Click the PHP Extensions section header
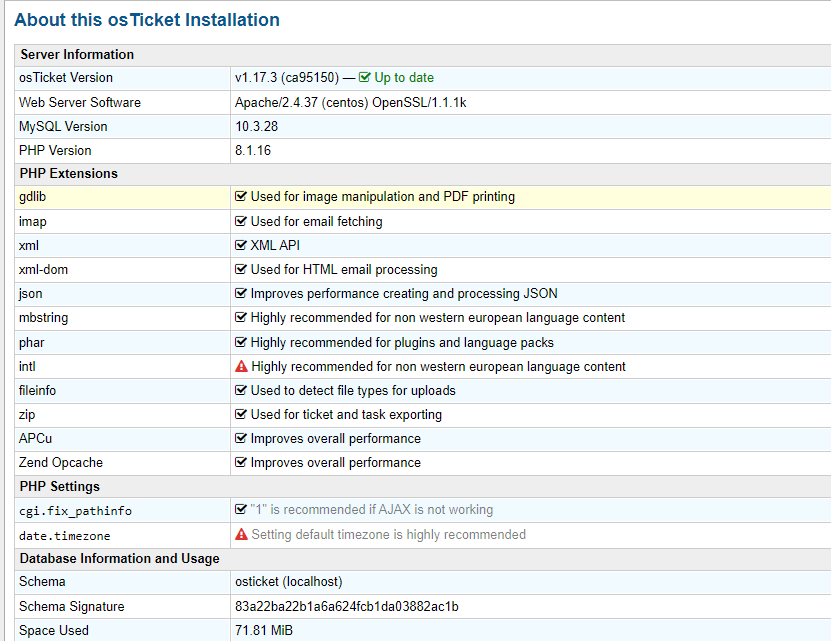The height and width of the screenshot is (641, 831). coord(68,173)
